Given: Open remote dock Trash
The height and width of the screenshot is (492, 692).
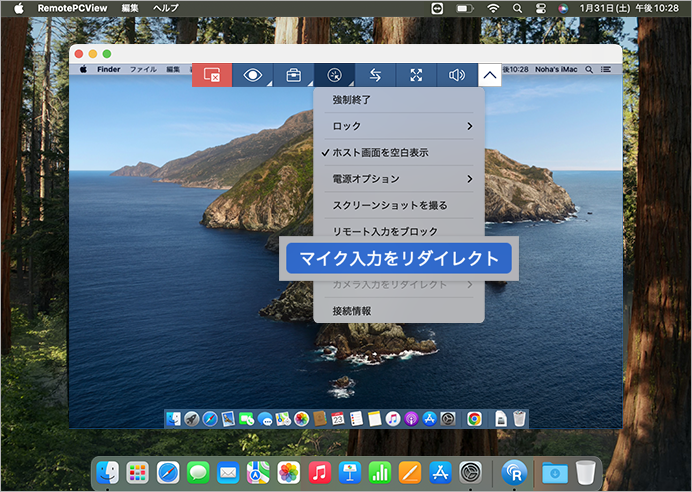Looking at the screenshot, I should point(519,418).
